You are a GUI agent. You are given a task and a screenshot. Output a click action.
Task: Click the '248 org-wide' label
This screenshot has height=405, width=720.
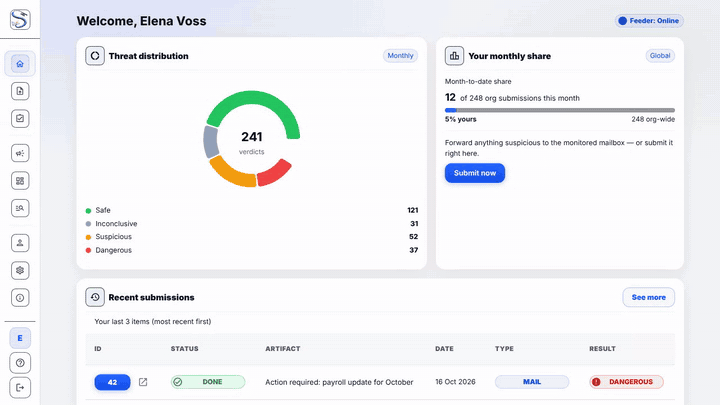(x=653, y=119)
